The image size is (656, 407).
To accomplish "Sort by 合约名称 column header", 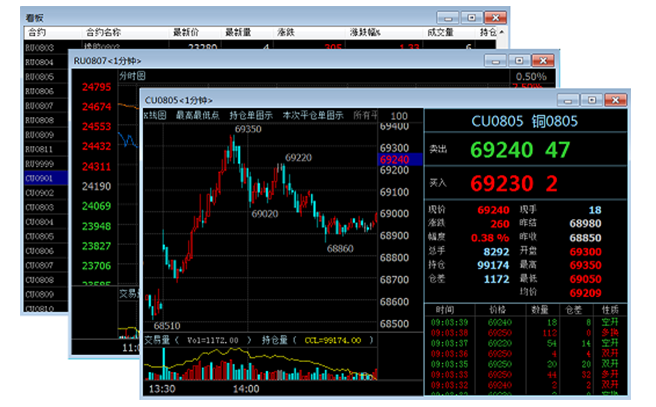I will (x=103, y=32).
